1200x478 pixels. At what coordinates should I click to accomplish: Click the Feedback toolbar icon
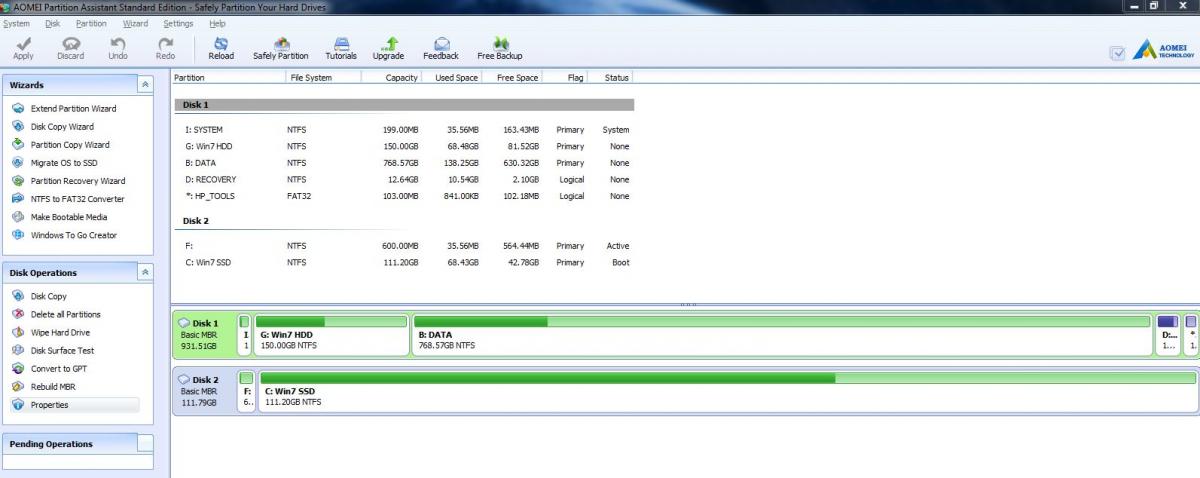pyautogui.click(x=441, y=48)
